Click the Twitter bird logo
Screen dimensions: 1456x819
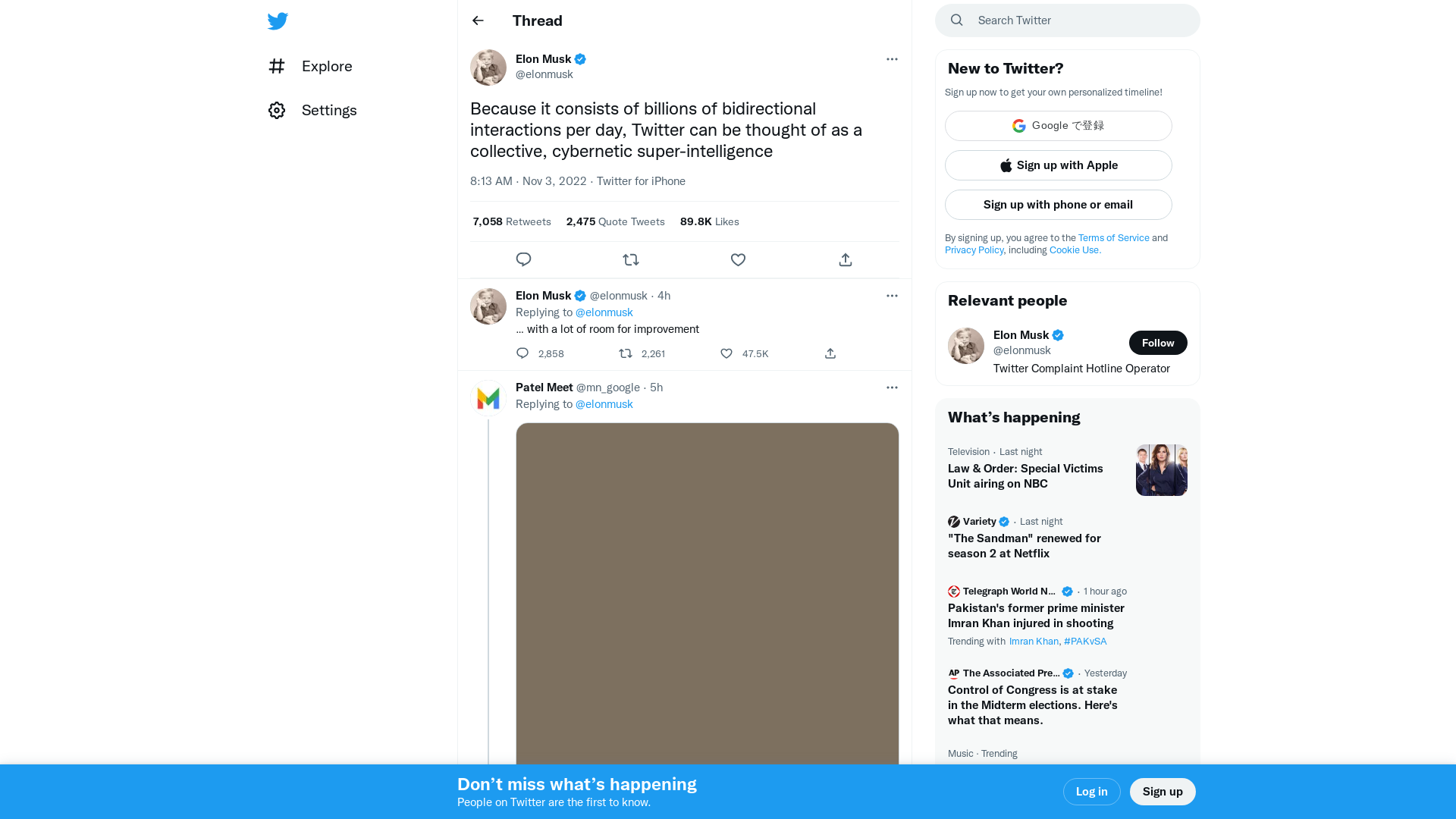coord(278,20)
